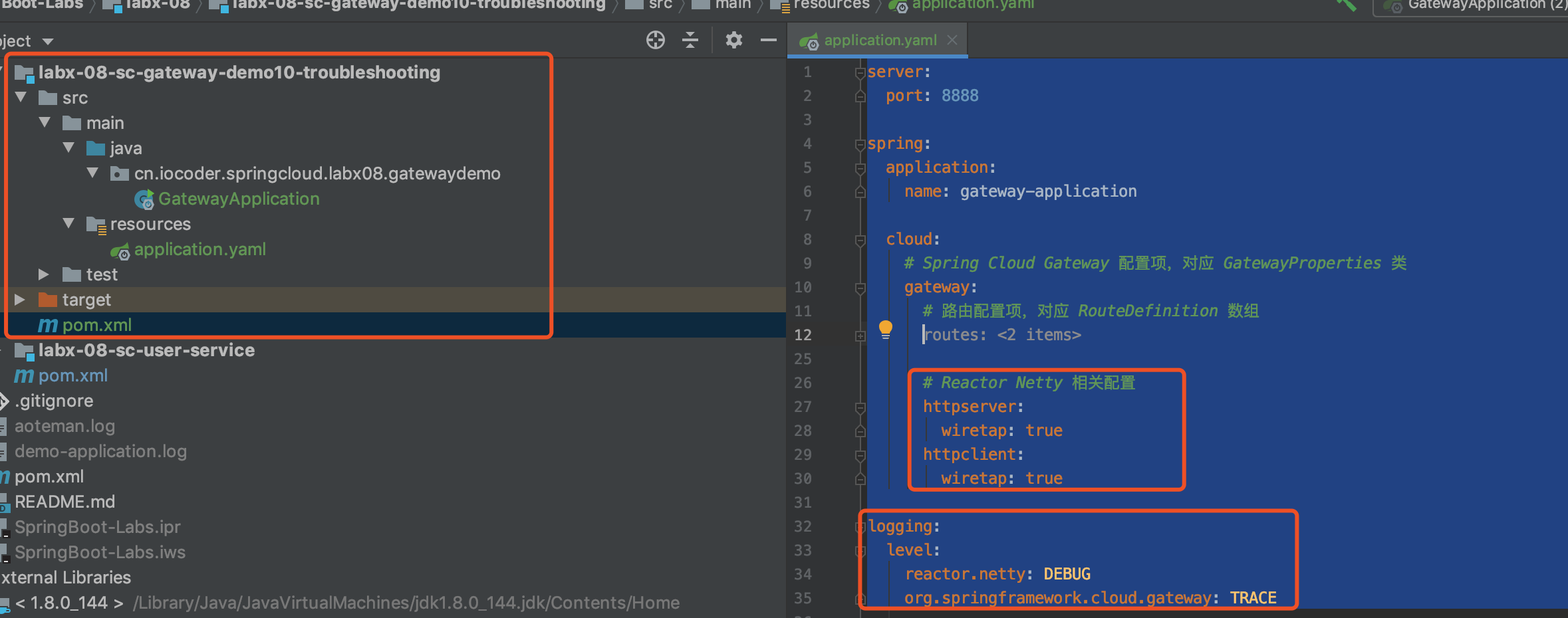Select the aoteman.log file
The width and height of the screenshot is (1568, 618).
(x=65, y=426)
